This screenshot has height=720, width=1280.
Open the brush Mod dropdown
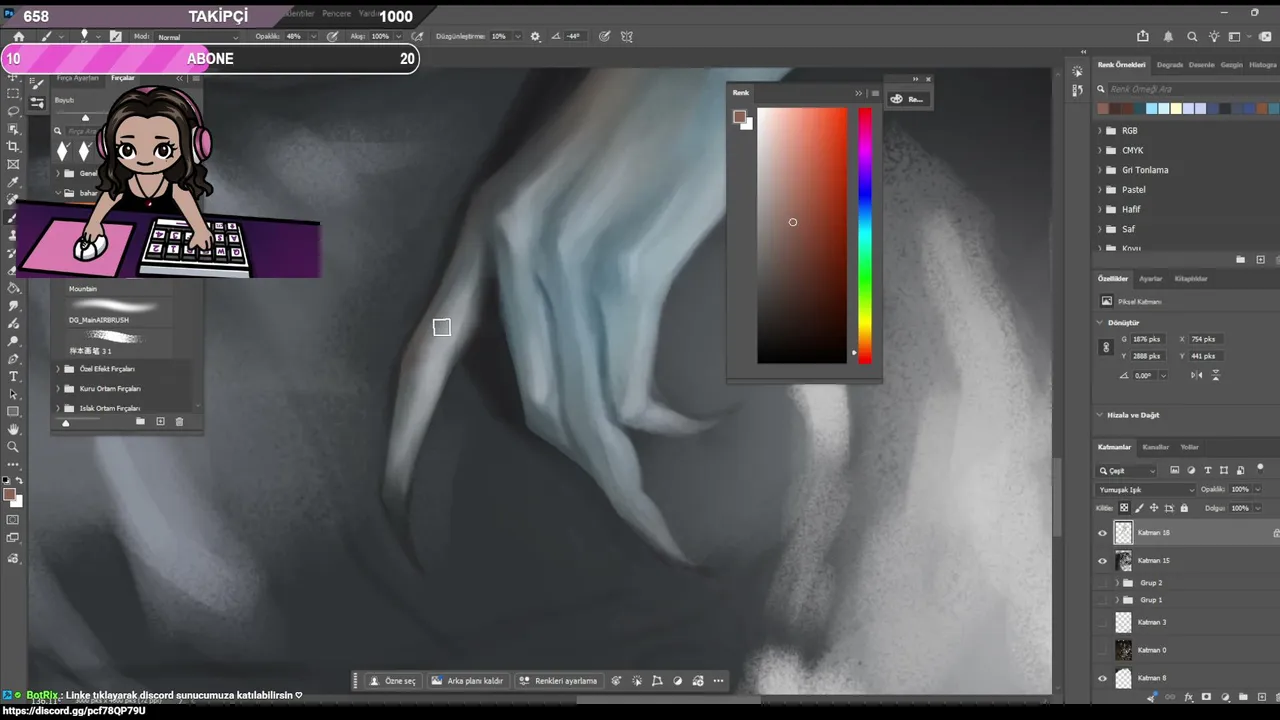[x=198, y=37]
